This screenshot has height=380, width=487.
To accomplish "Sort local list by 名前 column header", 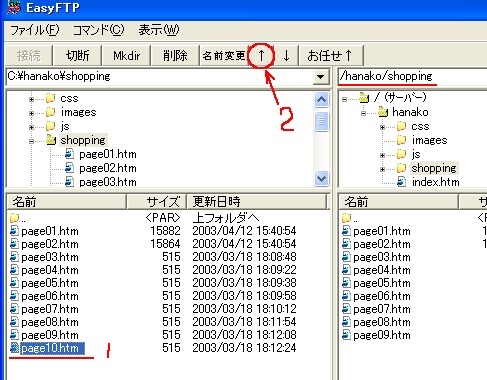I will (67, 202).
